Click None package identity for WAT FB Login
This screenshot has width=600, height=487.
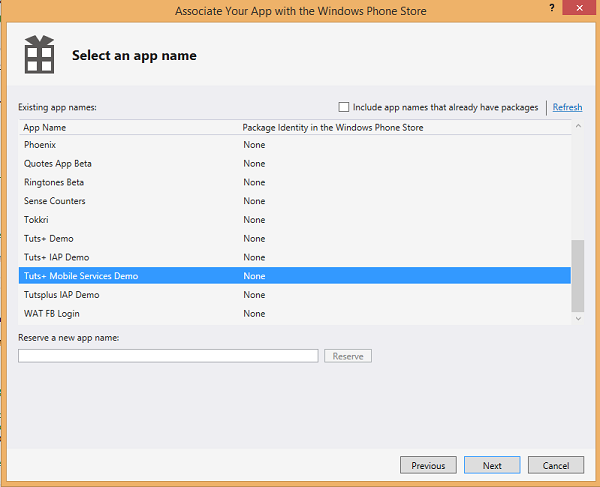pos(254,313)
